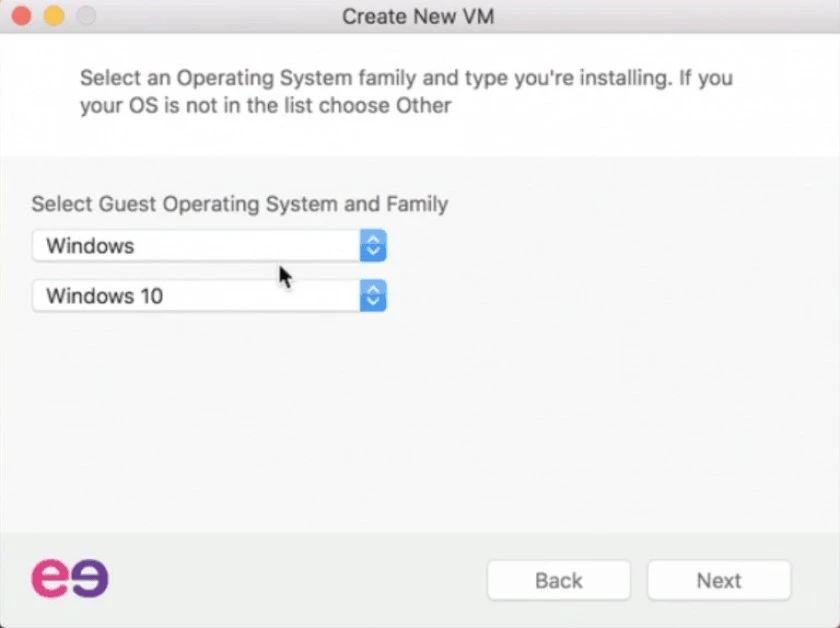
Task: Click the pink and purple app logo
Action: (70, 578)
